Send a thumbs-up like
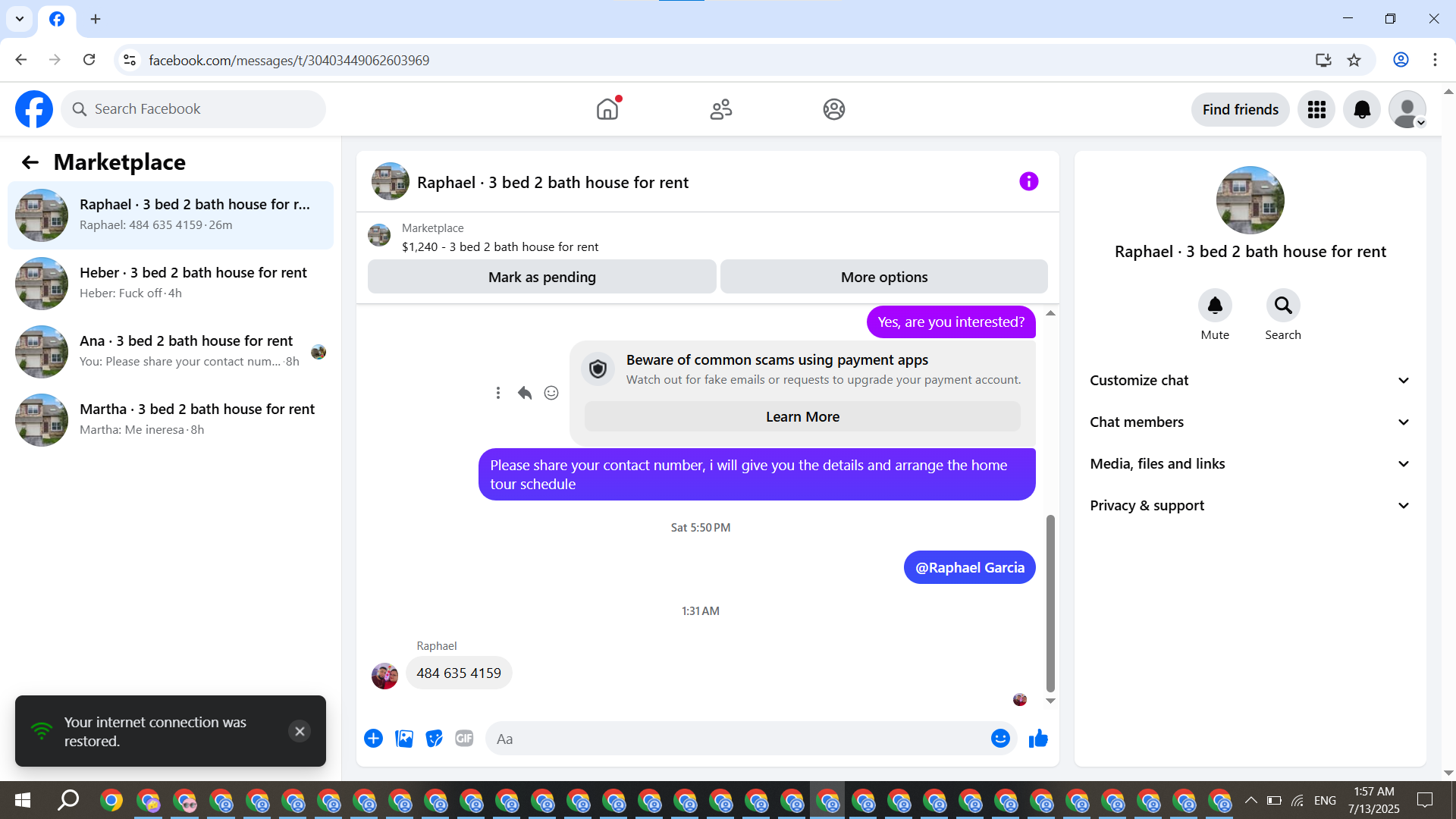Screen dimensions: 1456x819 point(1038,739)
